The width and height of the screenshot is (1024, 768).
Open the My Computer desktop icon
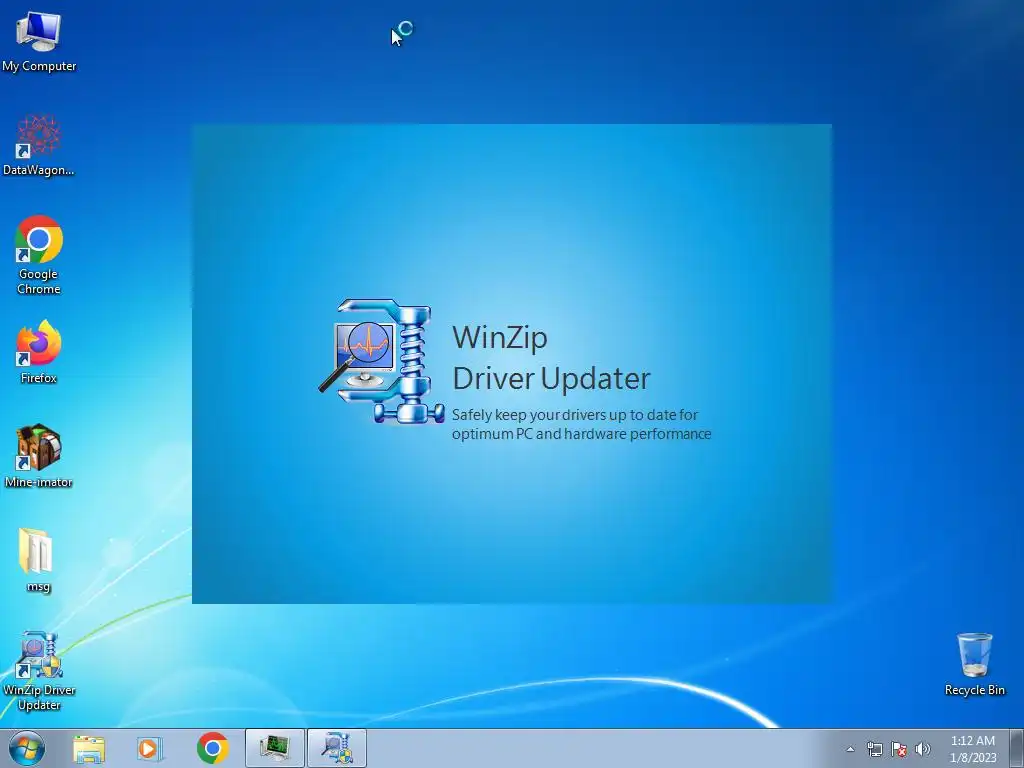point(39,41)
